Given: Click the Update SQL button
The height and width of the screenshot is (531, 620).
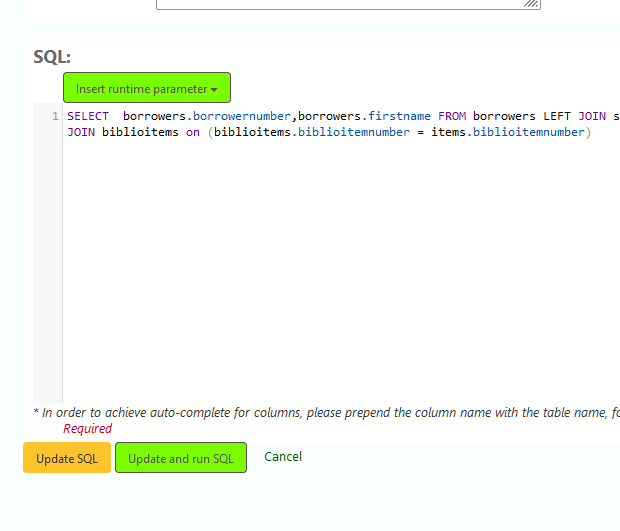Looking at the screenshot, I should (67, 458).
